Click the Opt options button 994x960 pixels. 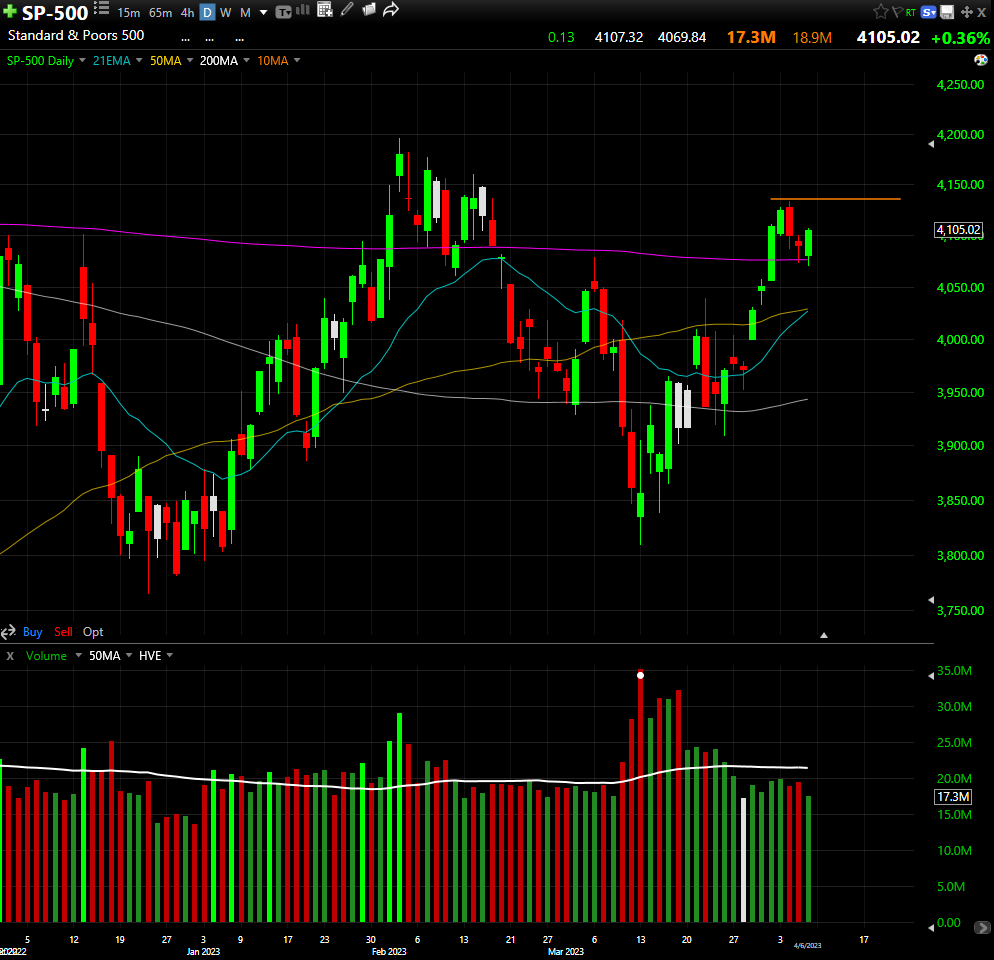(93, 632)
